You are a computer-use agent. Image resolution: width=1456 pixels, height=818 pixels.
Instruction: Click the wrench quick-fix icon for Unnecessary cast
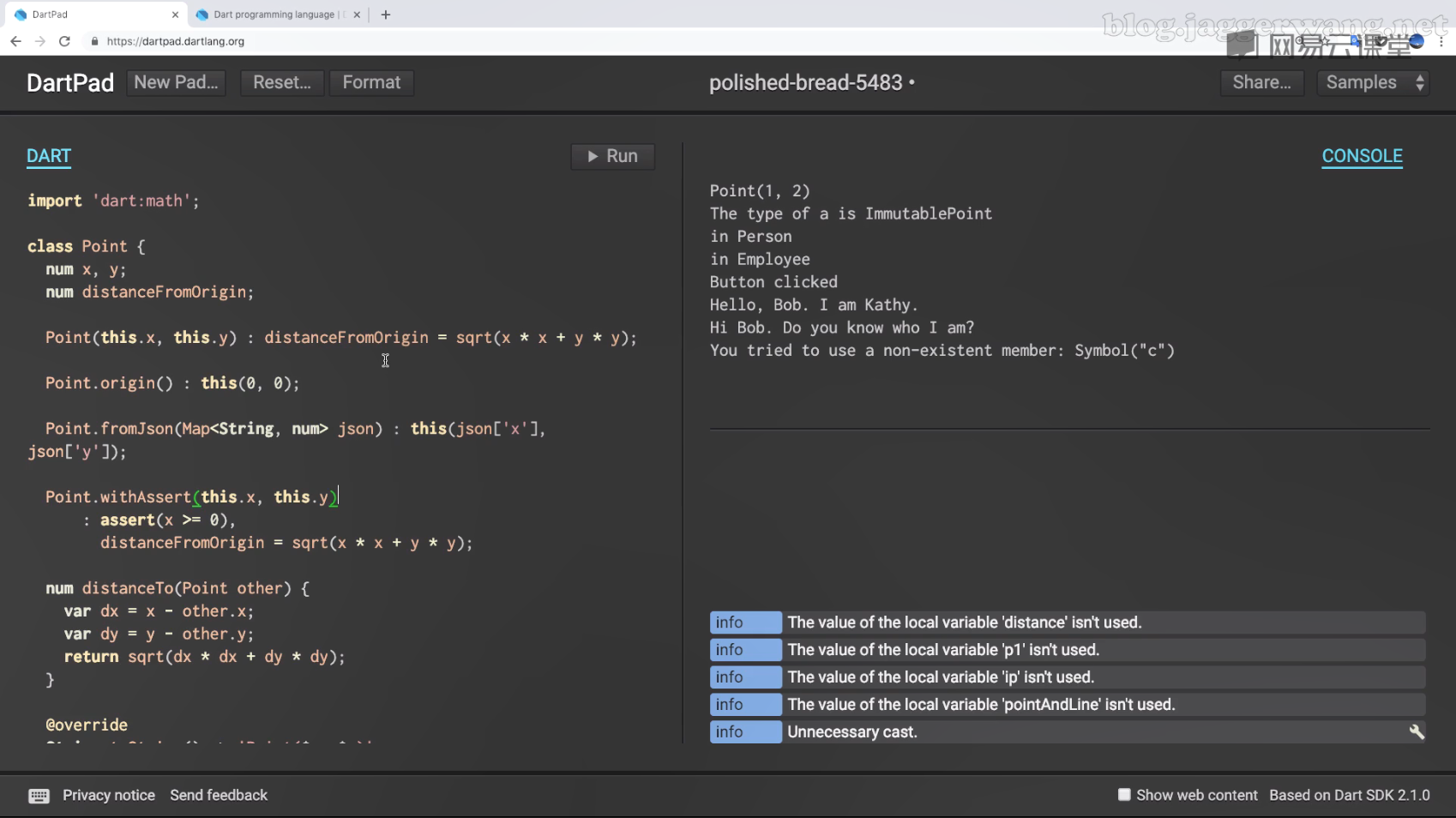1416,731
